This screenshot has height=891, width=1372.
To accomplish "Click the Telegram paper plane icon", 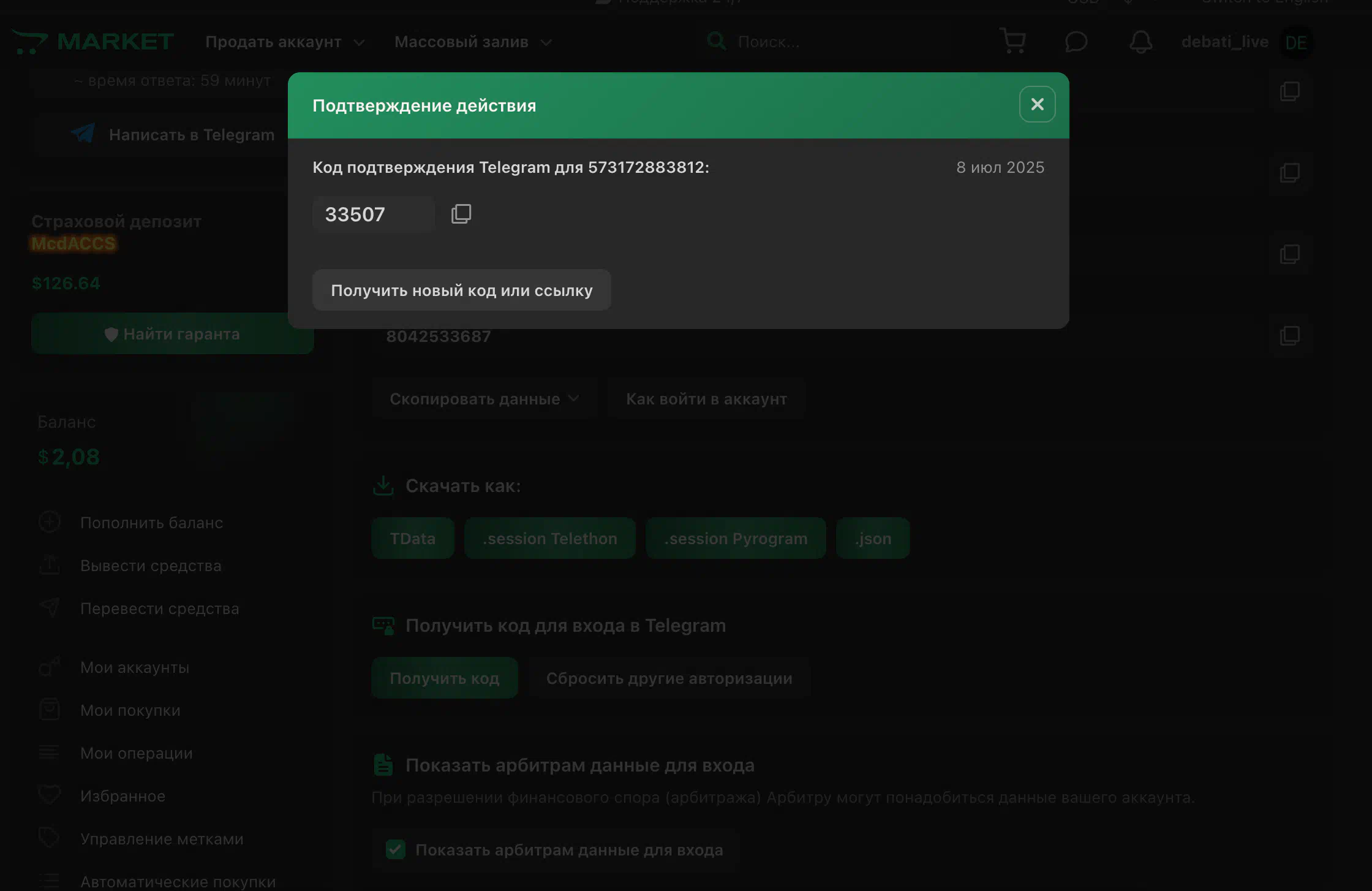I will (x=83, y=133).
